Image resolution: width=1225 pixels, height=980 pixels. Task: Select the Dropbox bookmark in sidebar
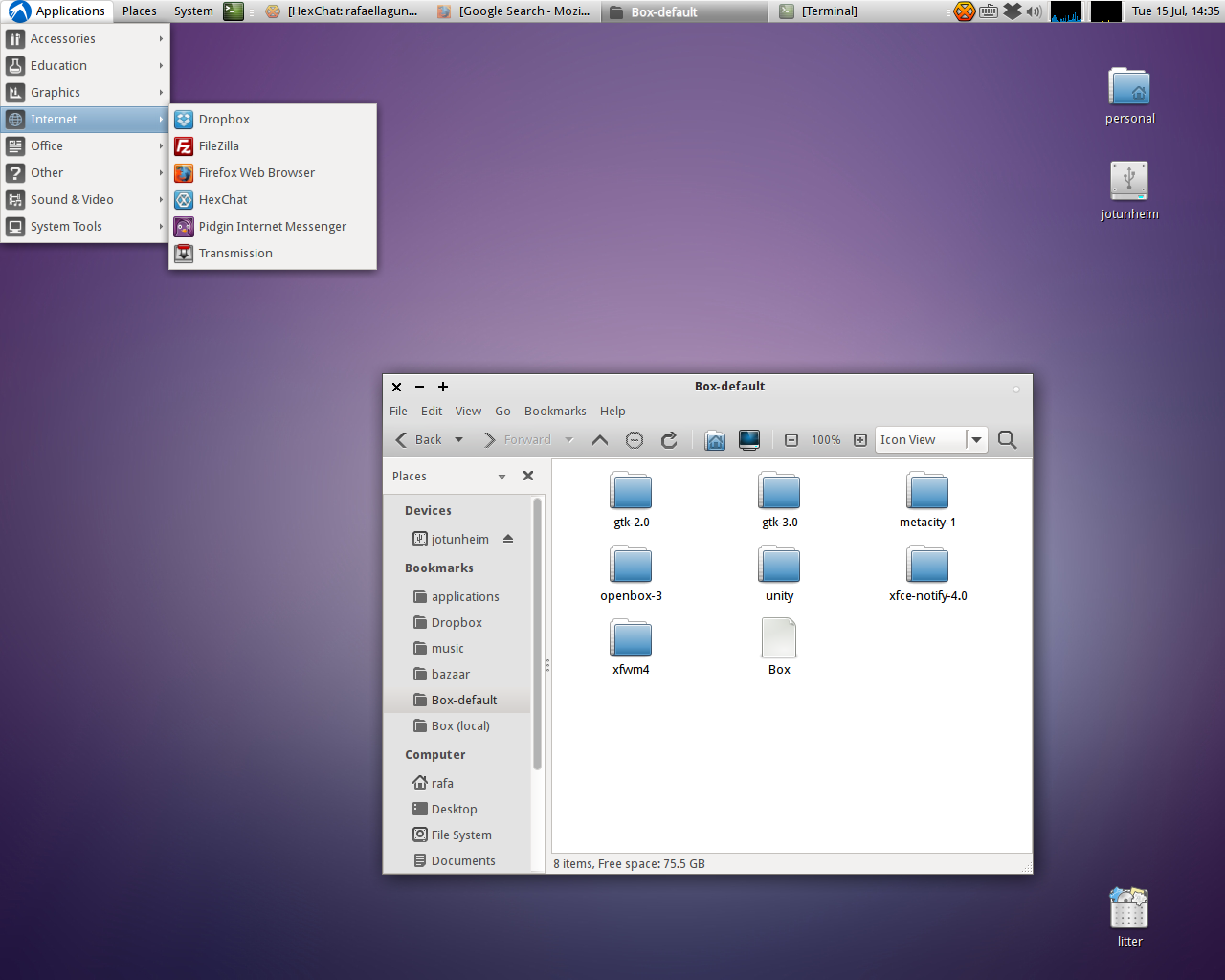click(x=457, y=623)
